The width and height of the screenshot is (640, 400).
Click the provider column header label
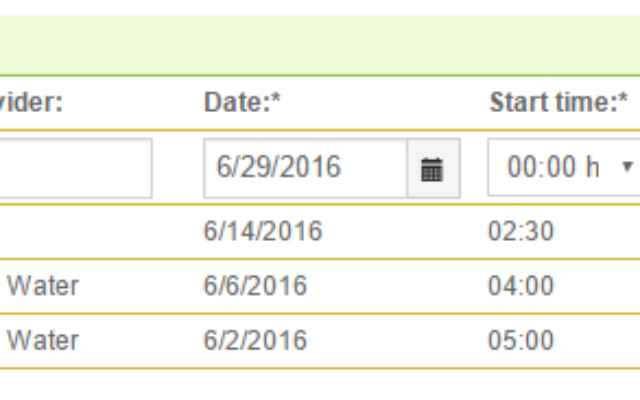coord(31,102)
